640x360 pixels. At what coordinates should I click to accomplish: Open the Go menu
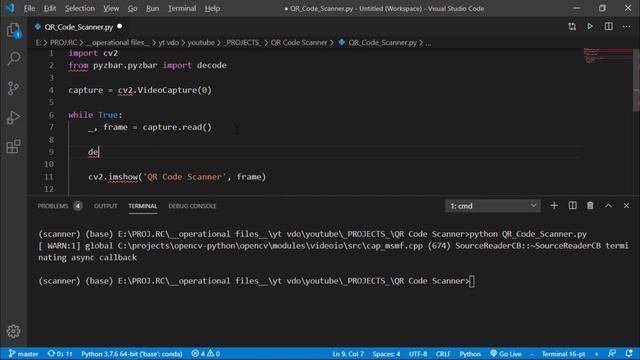(x=132, y=8)
